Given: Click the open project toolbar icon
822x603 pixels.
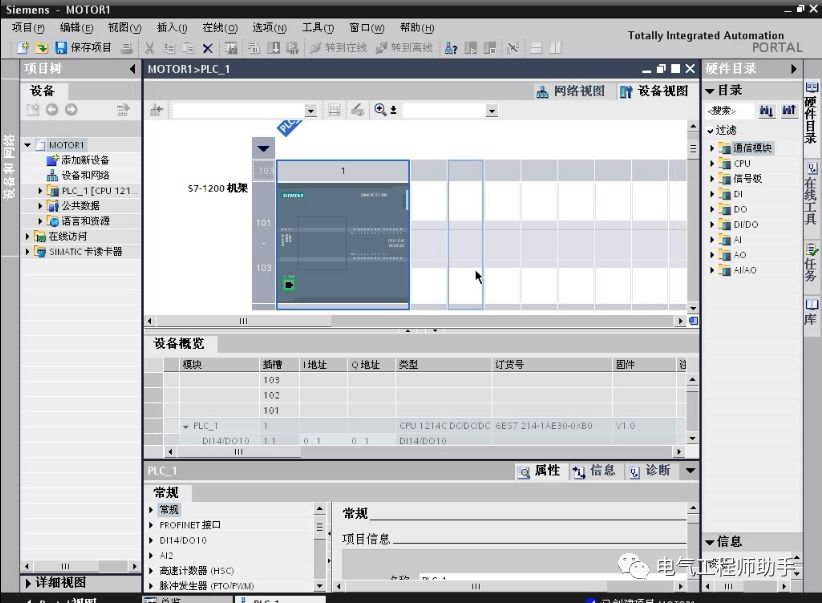Looking at the screenshot, I should click(41, 48).
